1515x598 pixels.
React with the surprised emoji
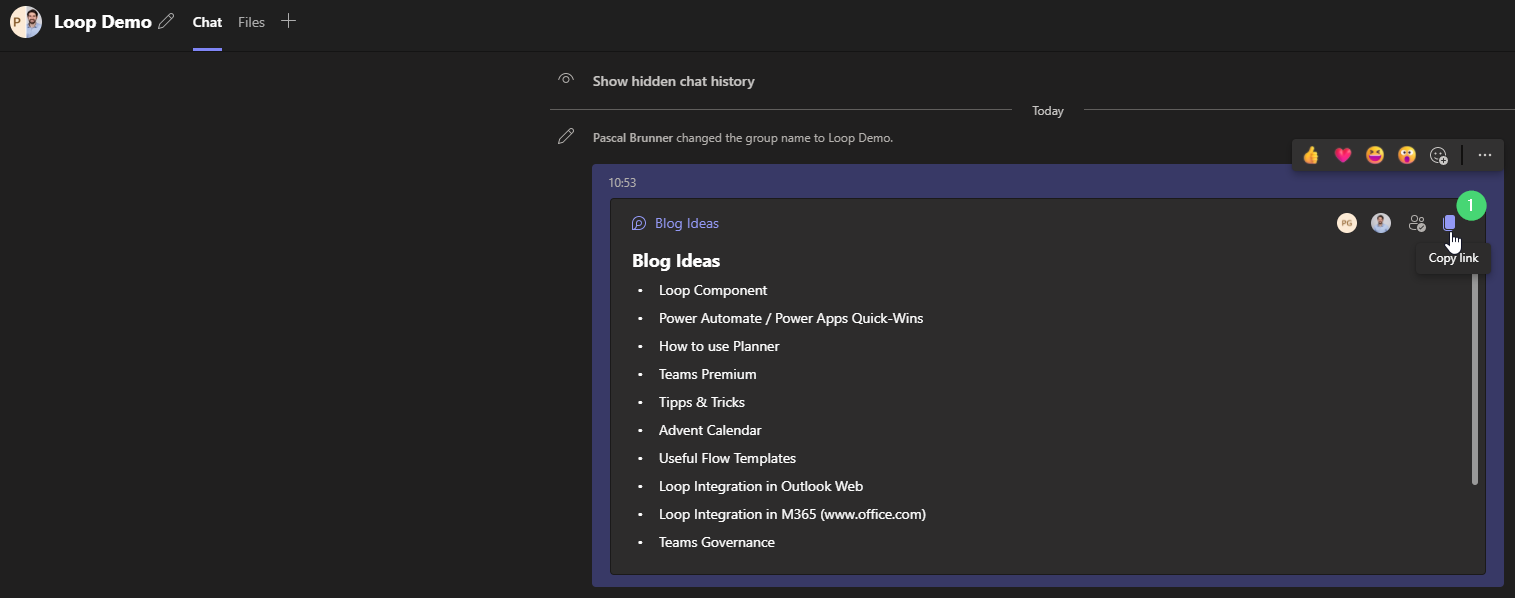pos(1407,155)
